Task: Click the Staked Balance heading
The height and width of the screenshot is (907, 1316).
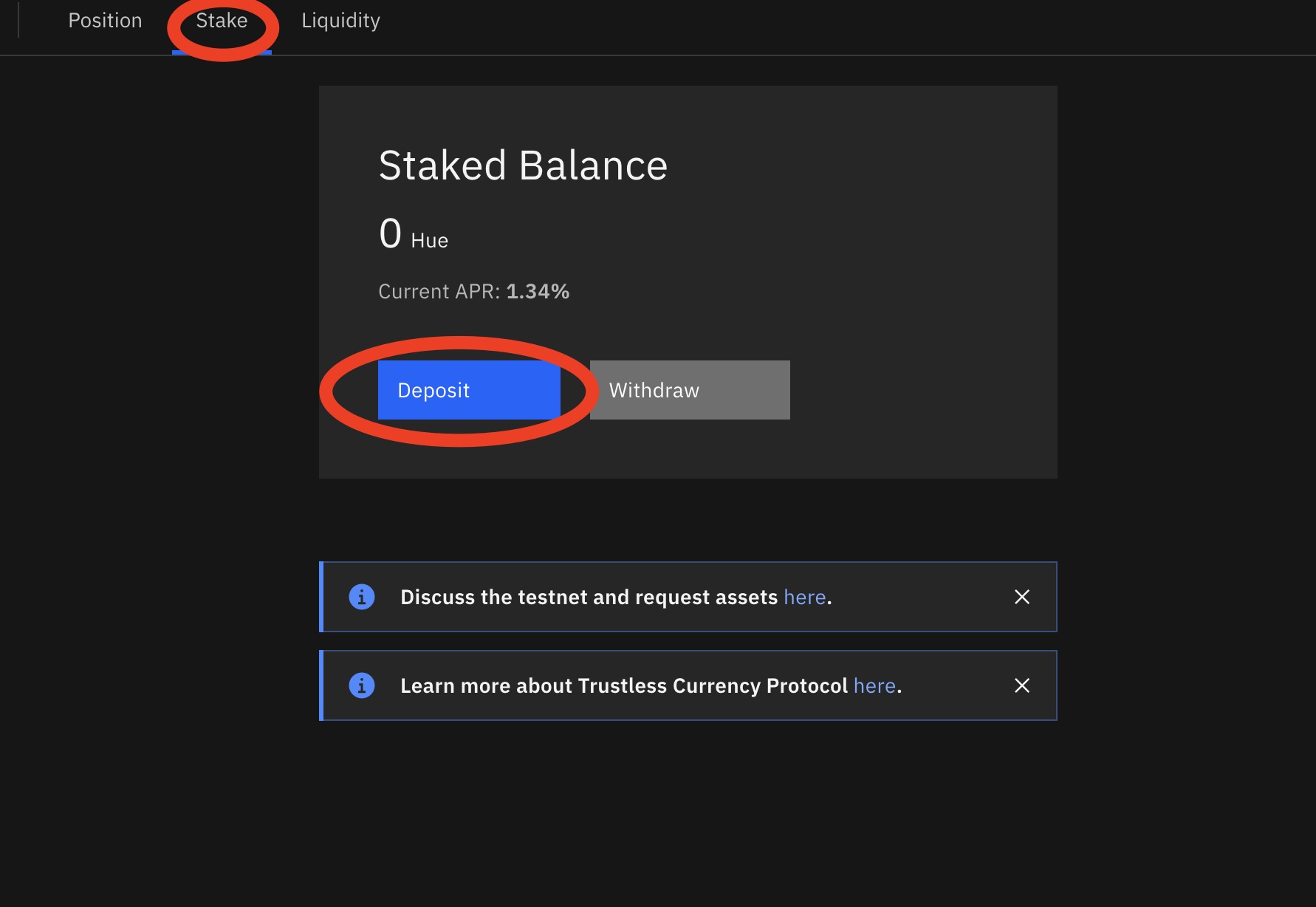Action: click(x=523, y=165)
